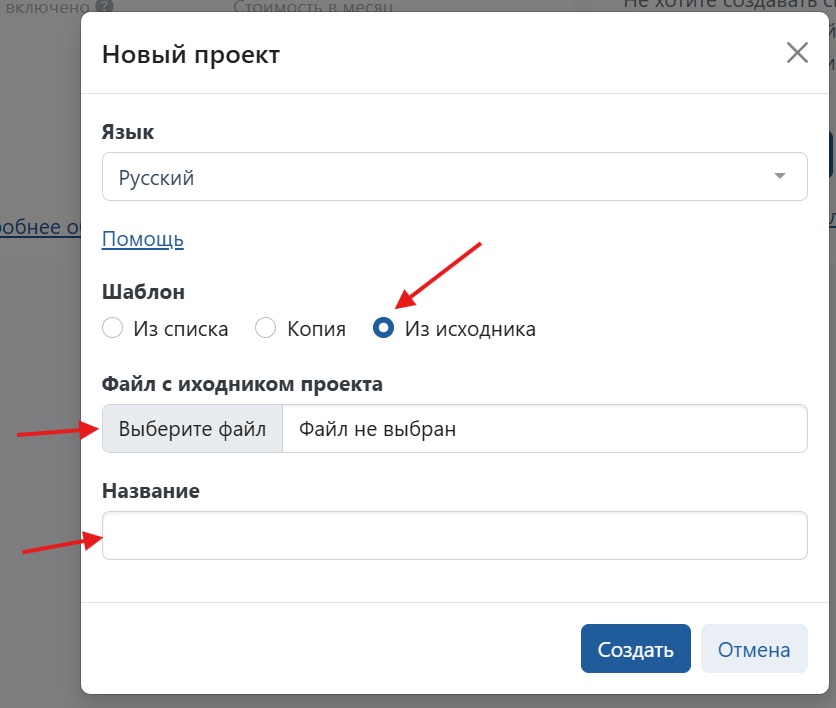Click the partially hidden link behind the dialog
The width and height of the screenshot is (836, 708).
point(40,227)
